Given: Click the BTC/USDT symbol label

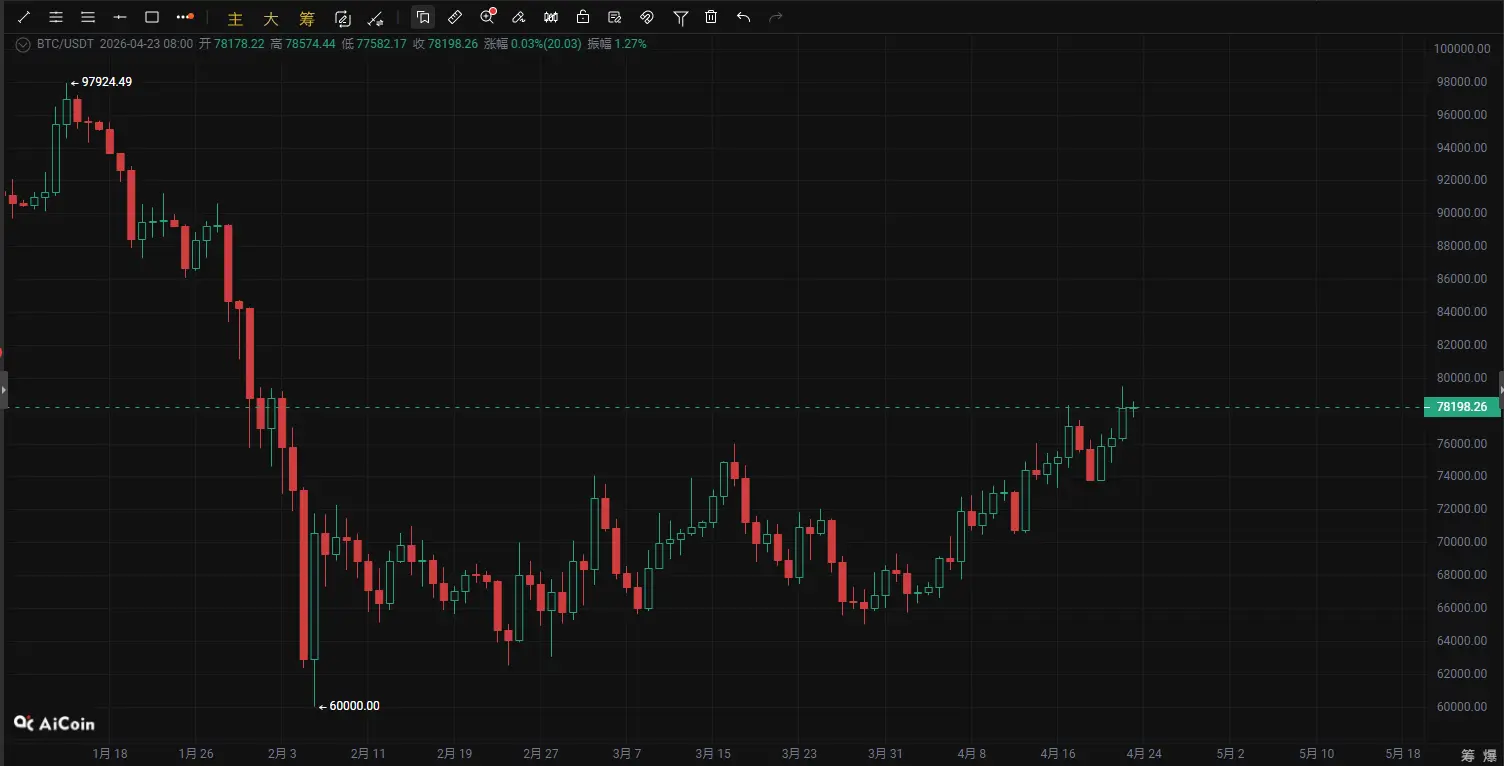Looking at the screenshot, I should (x=65, y=44).
